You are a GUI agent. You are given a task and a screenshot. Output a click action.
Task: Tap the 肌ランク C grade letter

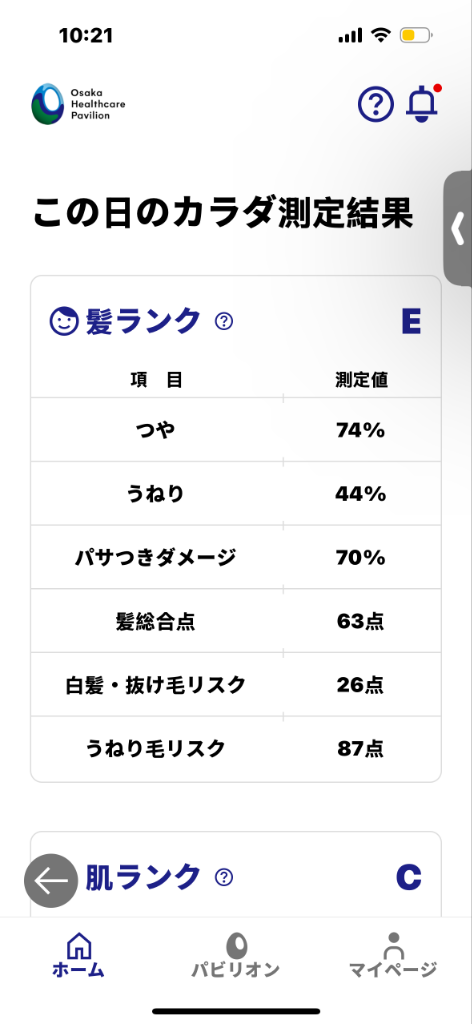tap(409, 877)
